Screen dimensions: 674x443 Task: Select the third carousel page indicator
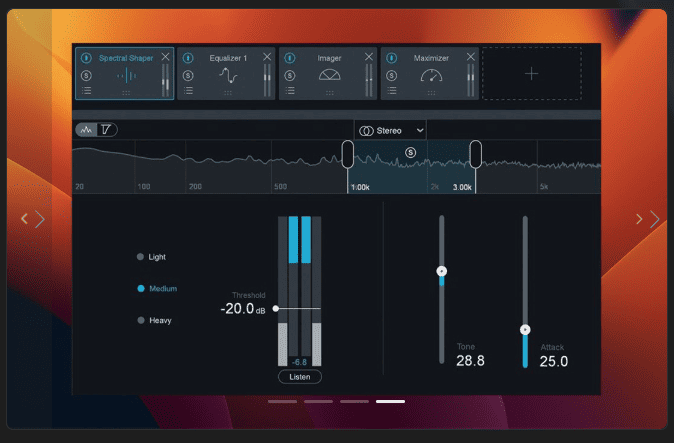coord(355,401)
